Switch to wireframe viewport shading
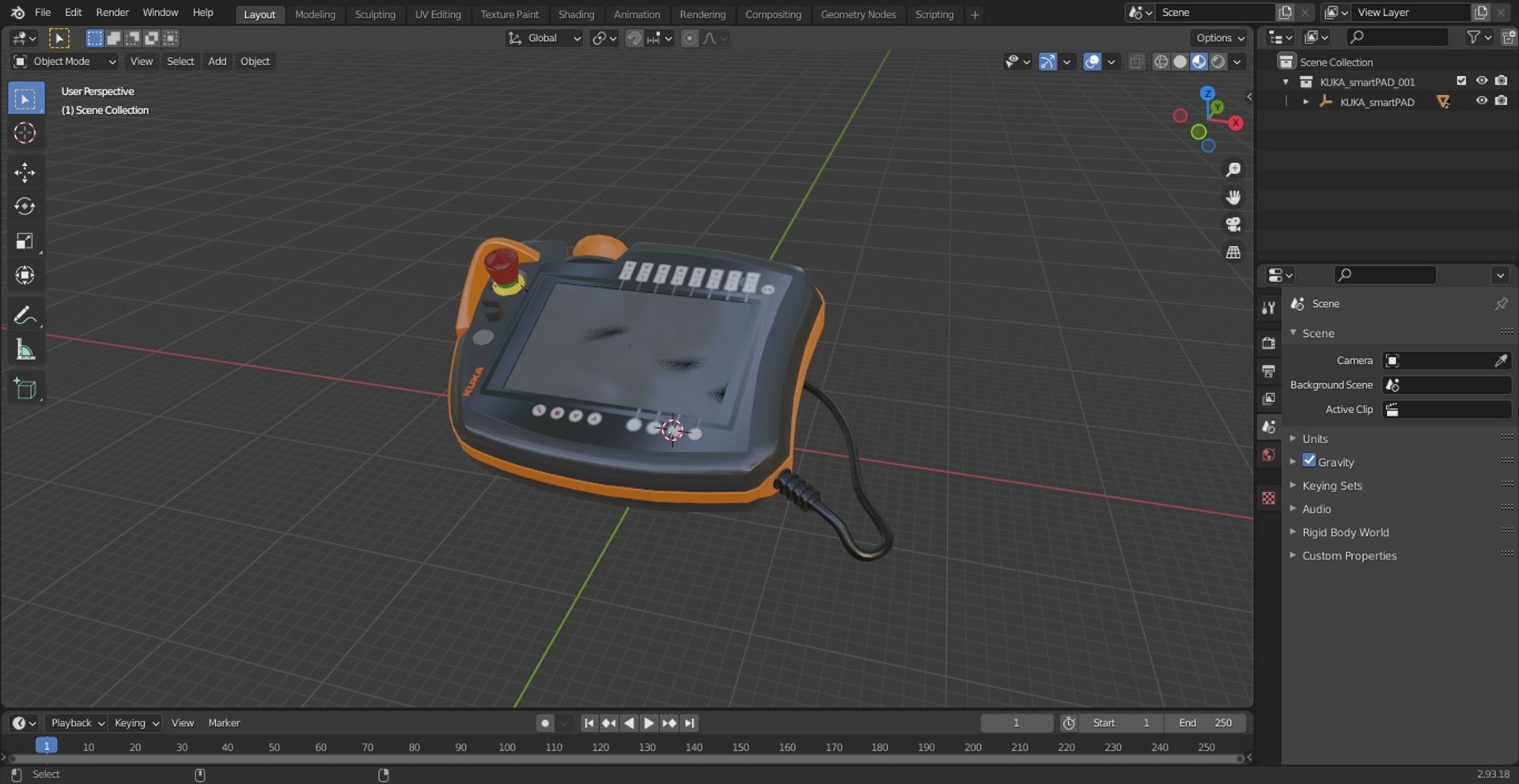The width and height of the screenshot is (1519, 784). pos(1161,62)
